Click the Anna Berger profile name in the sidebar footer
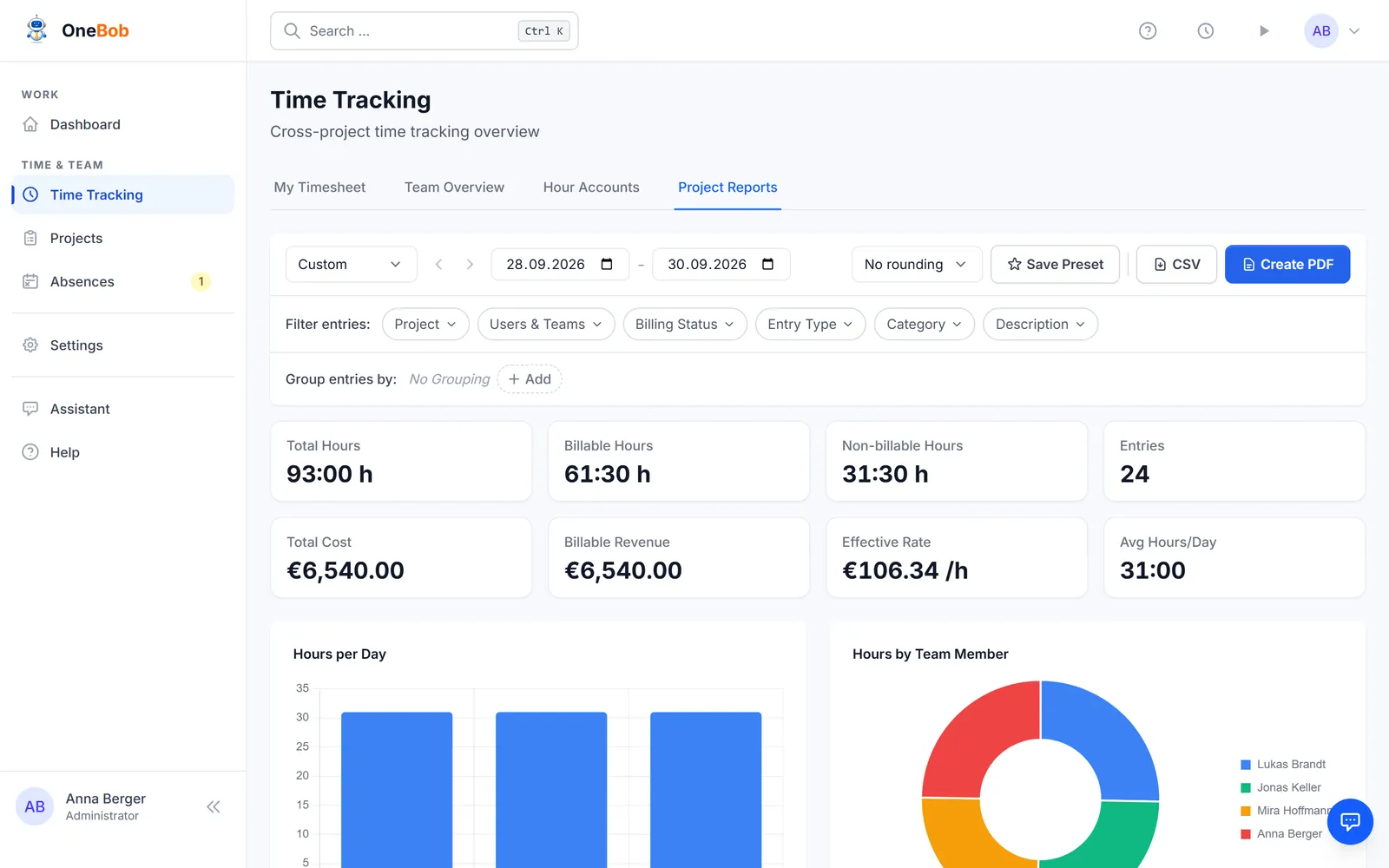This screenshot has height=868, width=1389. click(x=106, y=799)
